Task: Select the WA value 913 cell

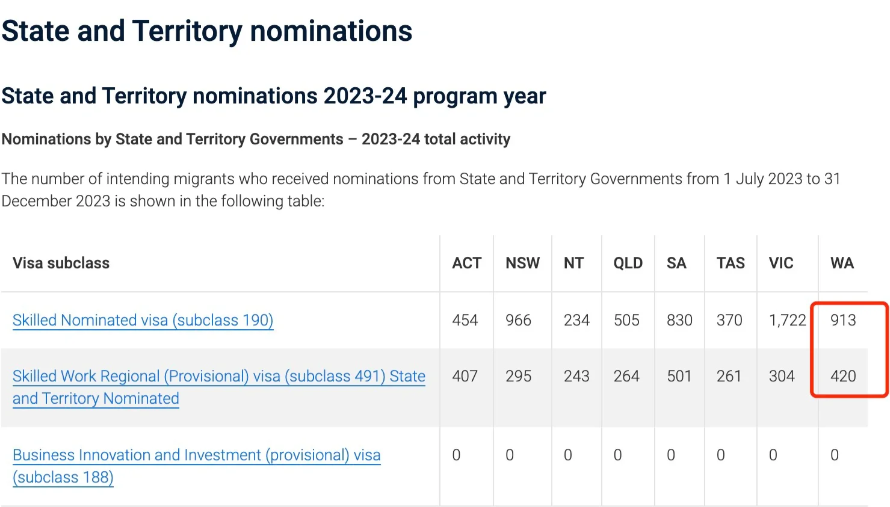Action: pyautogui.click(x=843, y=320)
